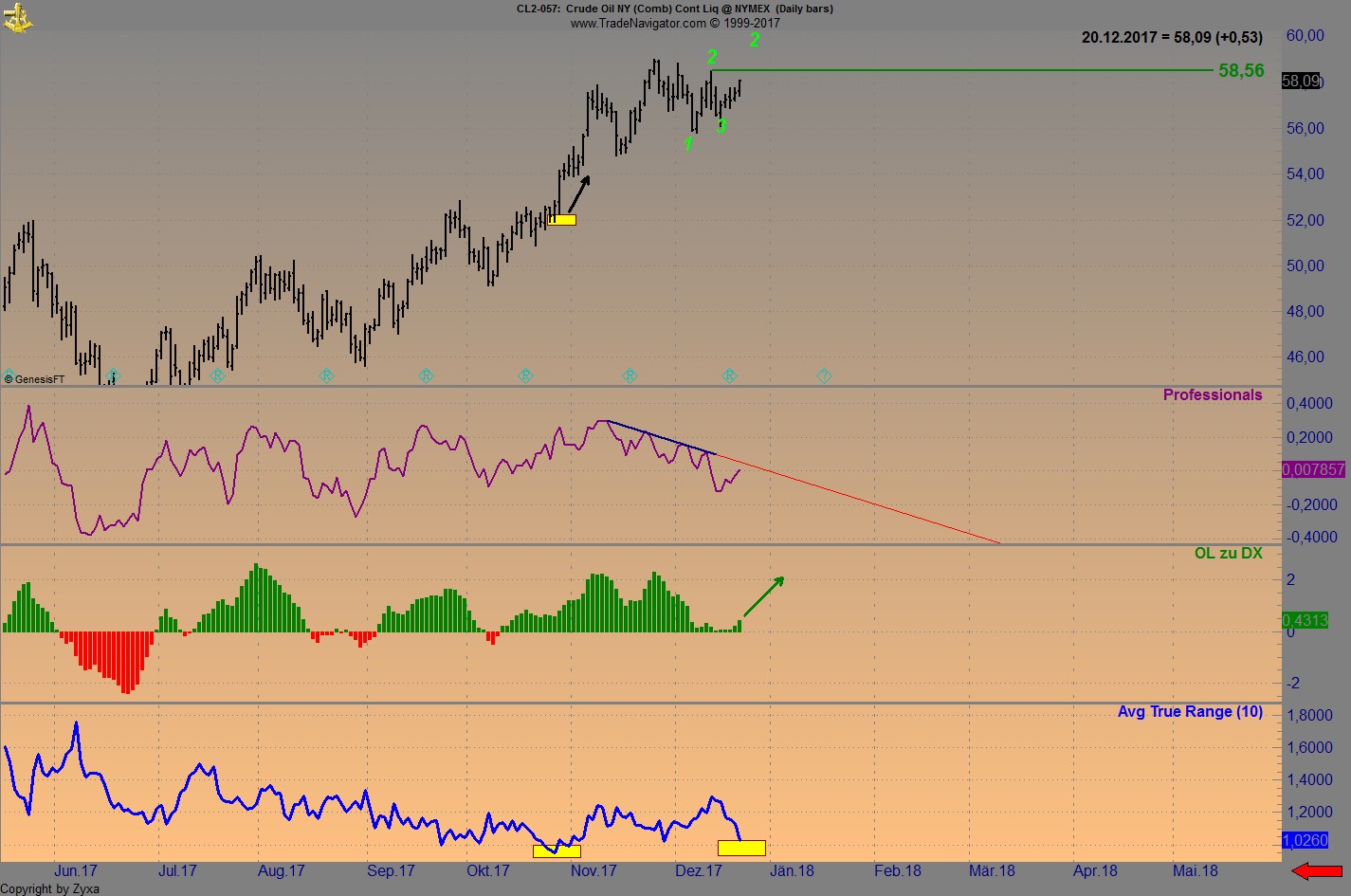The height and width of the screenshot is (896, 1351).
Task: Click the 0,4000 Professionals axis label
Action: click(1309, 403)
